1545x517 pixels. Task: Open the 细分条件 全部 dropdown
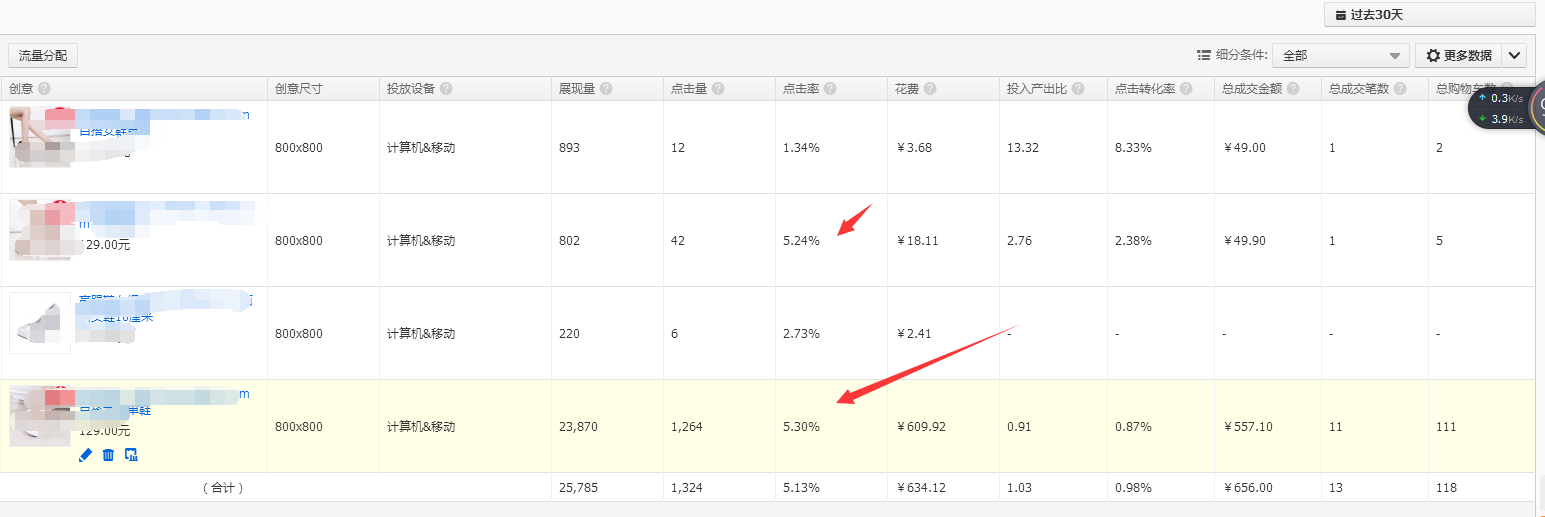point(1340,56)
